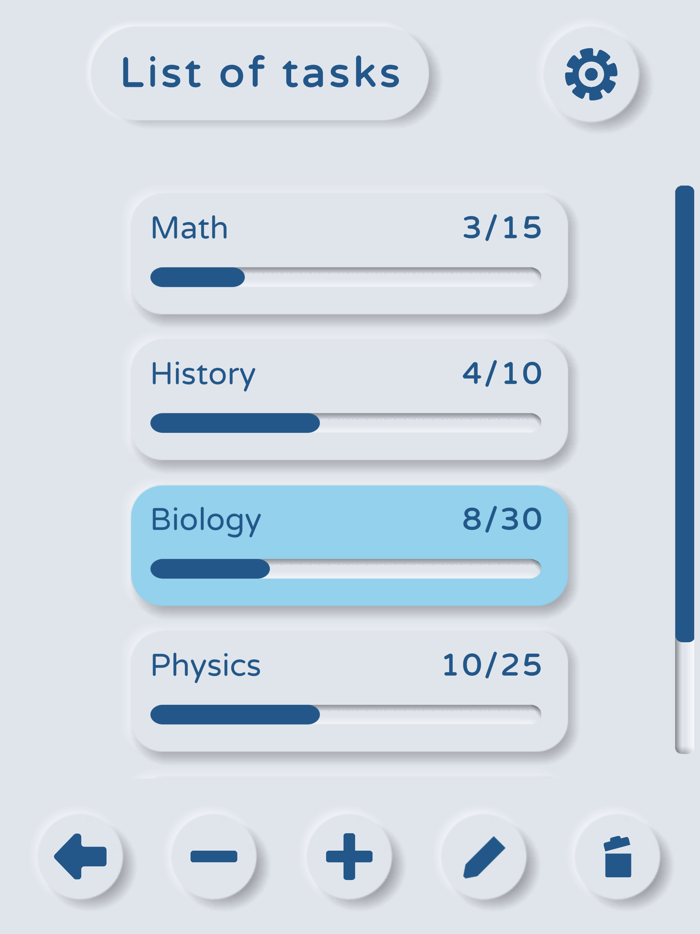Image resolution: width=700 pixels, height=934 pixels.
Task: Tap the Biology task label
Action: [205, 520]
